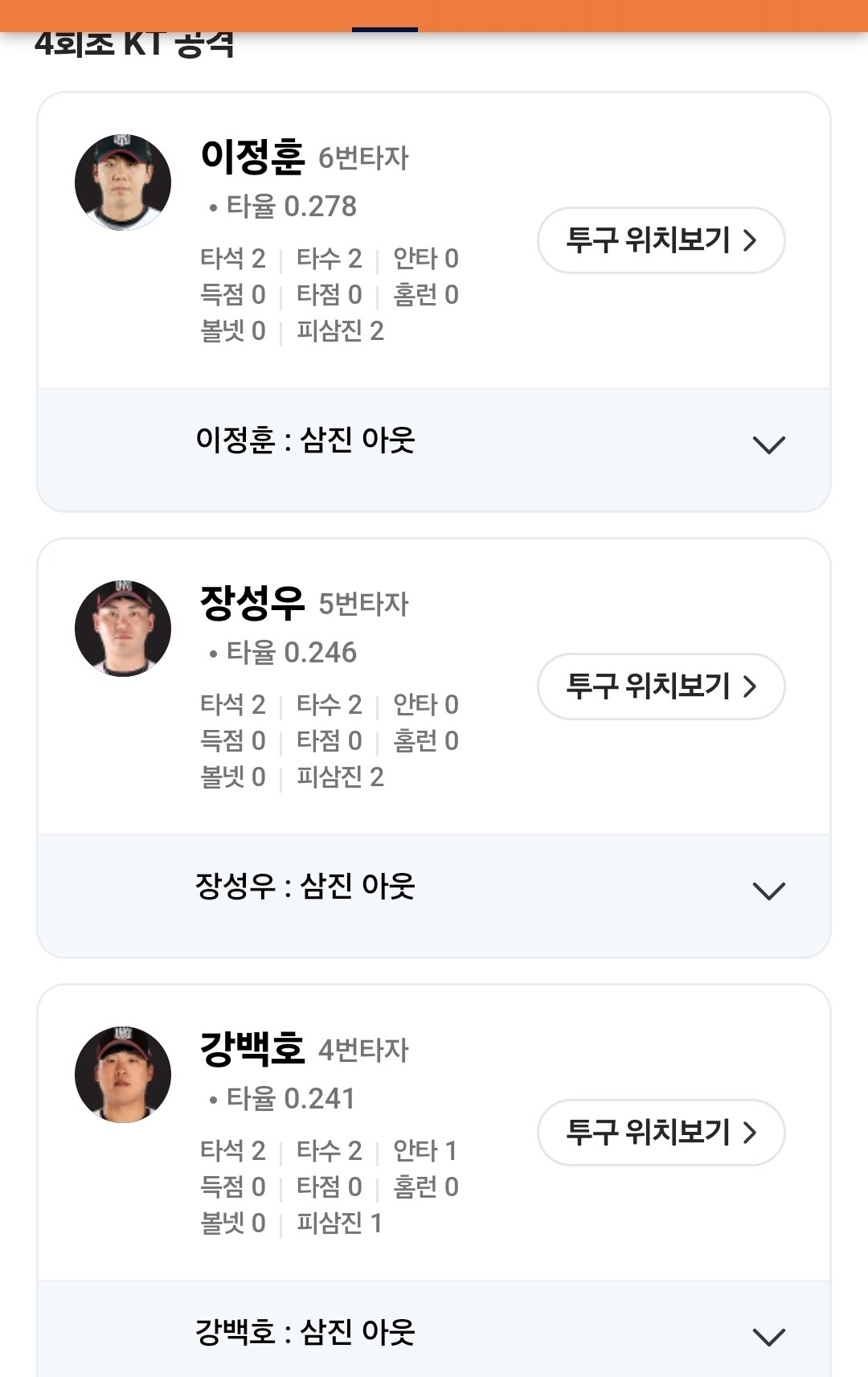Click 강백호's 타율 0.241 stat
The image size is (868, 1377).
coord(289,1099)
